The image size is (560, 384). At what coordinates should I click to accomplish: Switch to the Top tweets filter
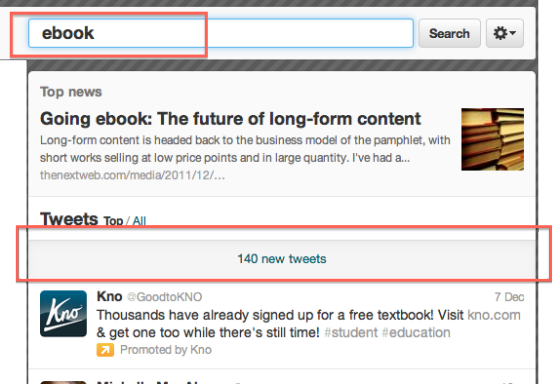113,221
